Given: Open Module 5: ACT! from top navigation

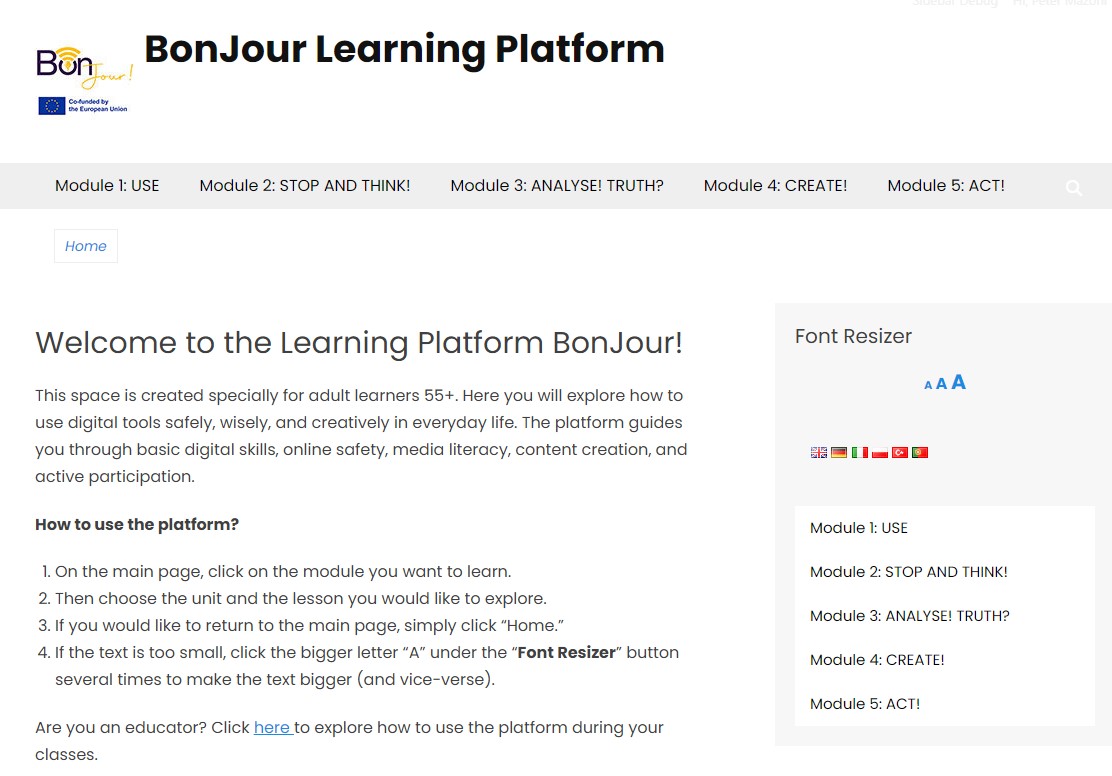Looking at the screenshot, I should [946, 186].
